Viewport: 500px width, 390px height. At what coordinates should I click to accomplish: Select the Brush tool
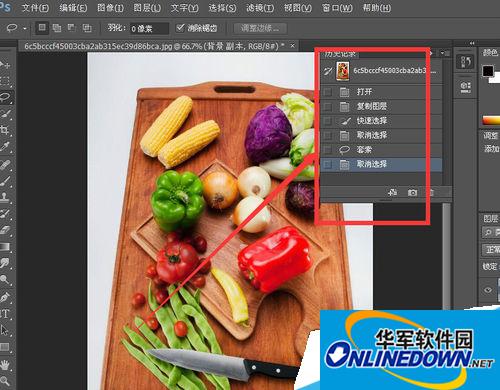[5, 181]
